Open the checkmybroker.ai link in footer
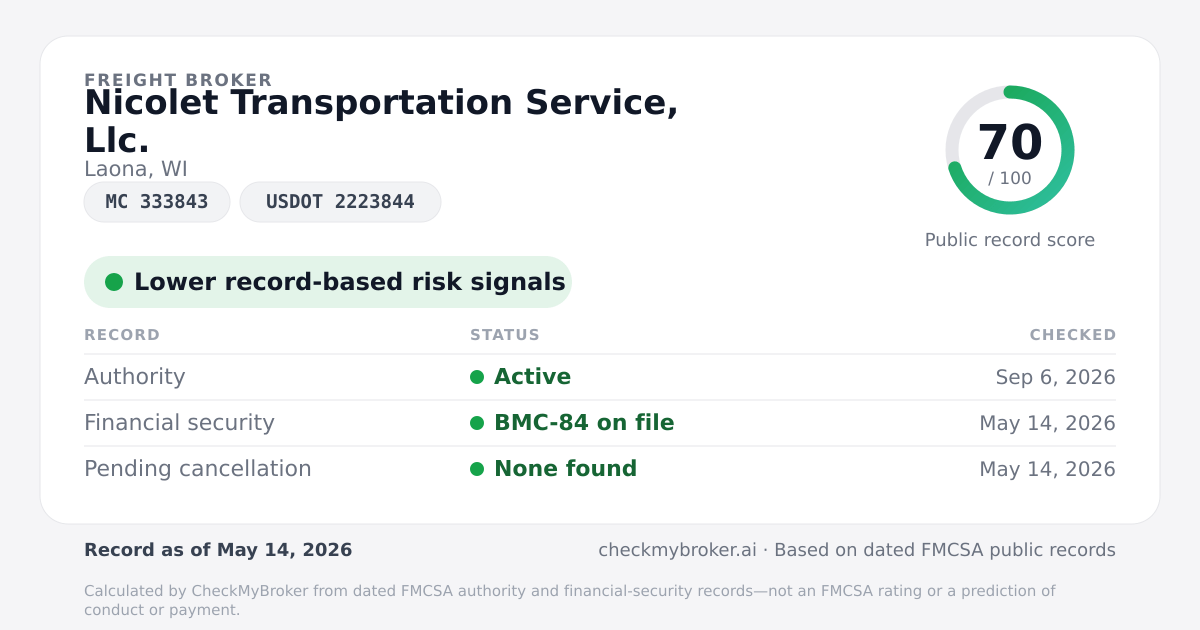Screen dimensions: 1200x630 click(x=677, y=550)
